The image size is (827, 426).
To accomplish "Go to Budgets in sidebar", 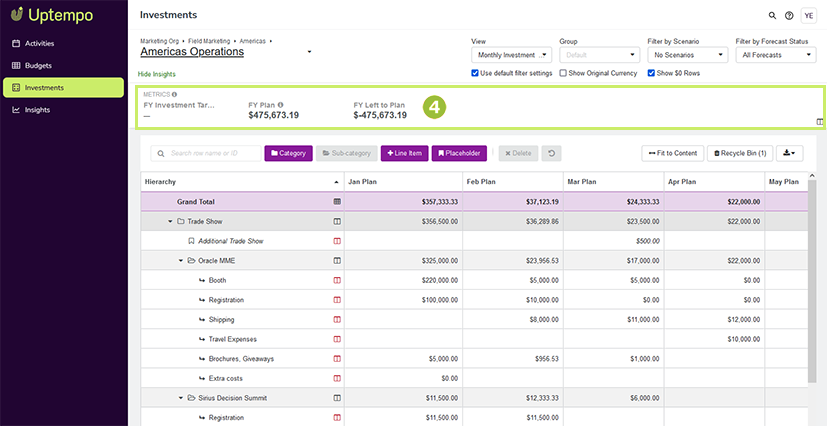I will coord(63,65).
